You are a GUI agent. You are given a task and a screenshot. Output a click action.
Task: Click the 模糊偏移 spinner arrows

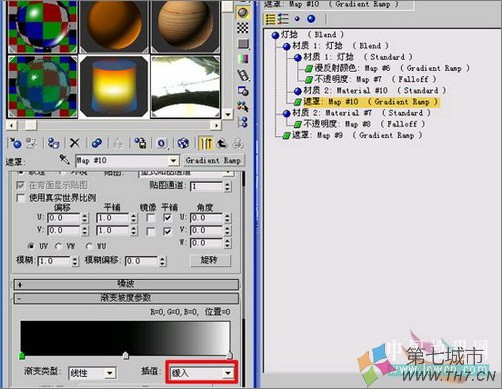[x=162, y=261]
